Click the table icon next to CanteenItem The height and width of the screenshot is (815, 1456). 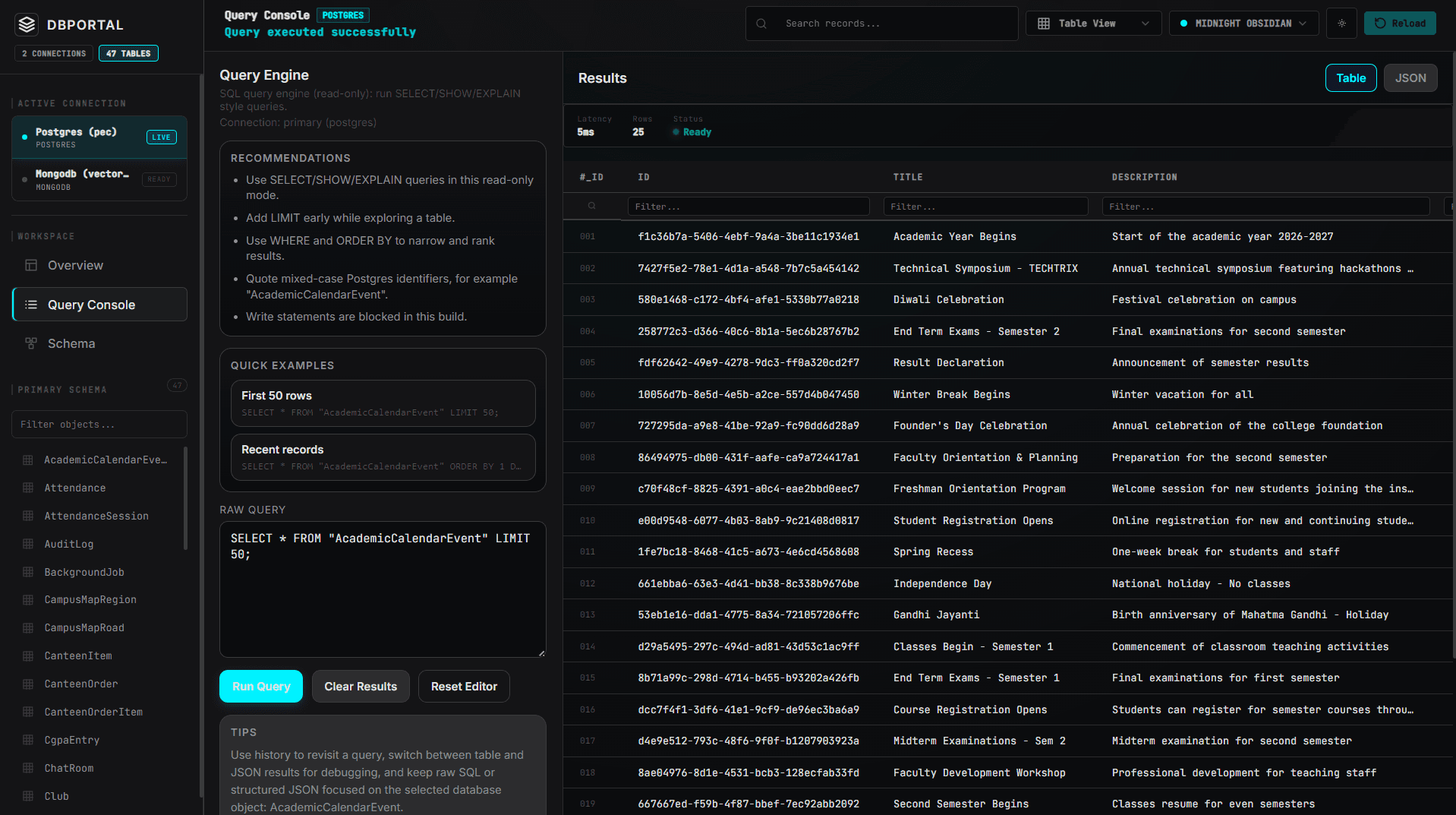(x=28, y=655)
